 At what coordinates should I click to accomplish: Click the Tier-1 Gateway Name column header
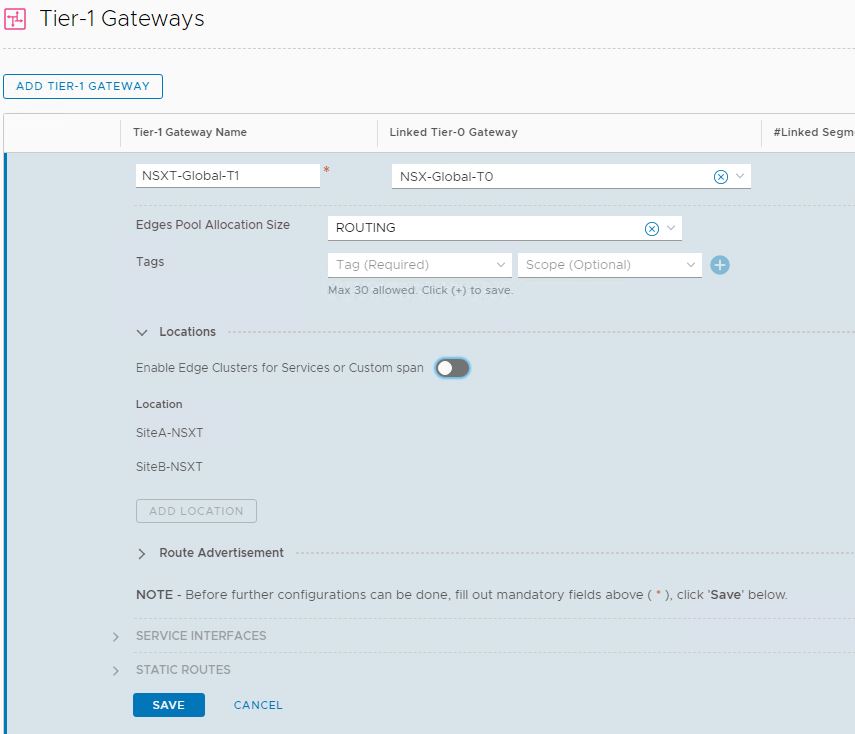point(190,132)
